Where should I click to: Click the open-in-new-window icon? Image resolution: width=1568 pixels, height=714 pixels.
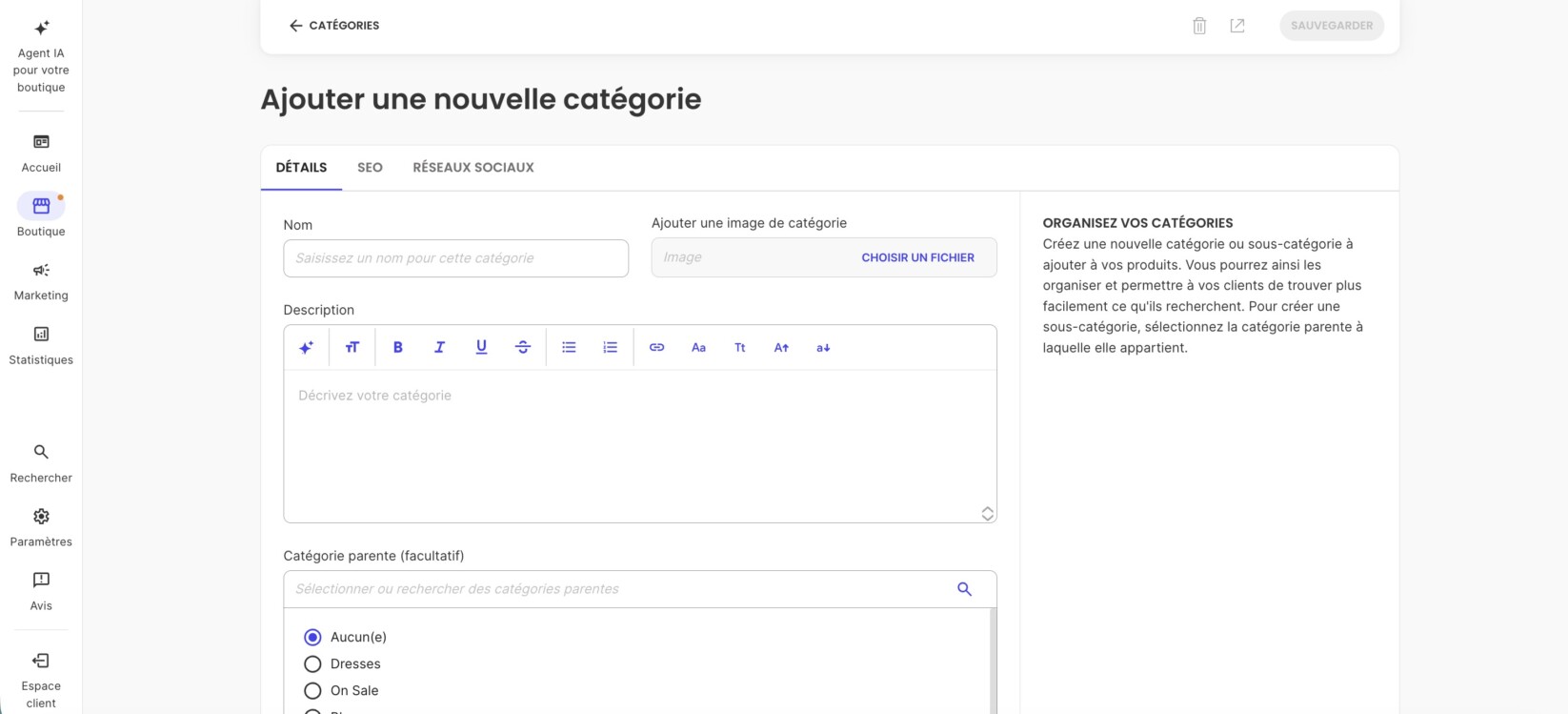click(x=1237, y=26)
